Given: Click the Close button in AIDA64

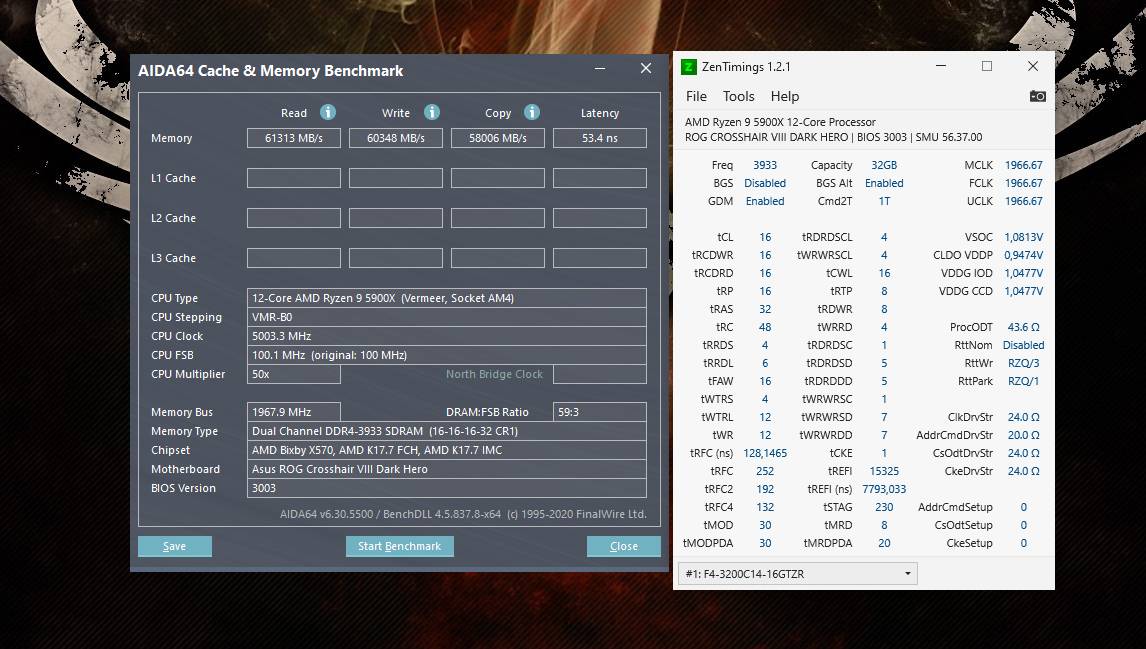Looking at the screenshot, I should pyautogui.click(x=623, y=546).
